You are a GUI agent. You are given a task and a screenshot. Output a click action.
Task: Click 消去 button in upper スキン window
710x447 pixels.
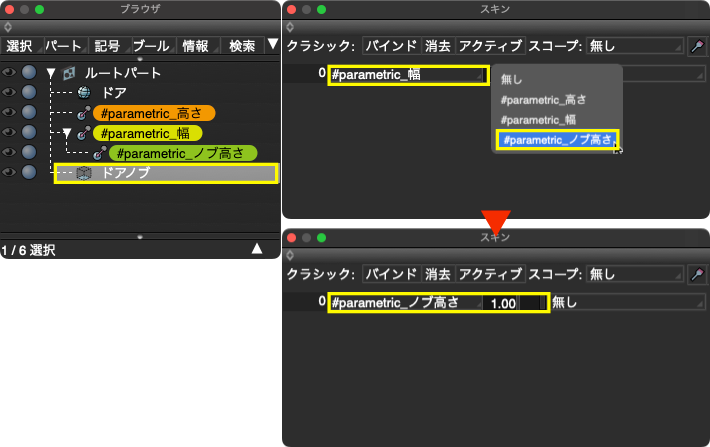tap(438, 46)
